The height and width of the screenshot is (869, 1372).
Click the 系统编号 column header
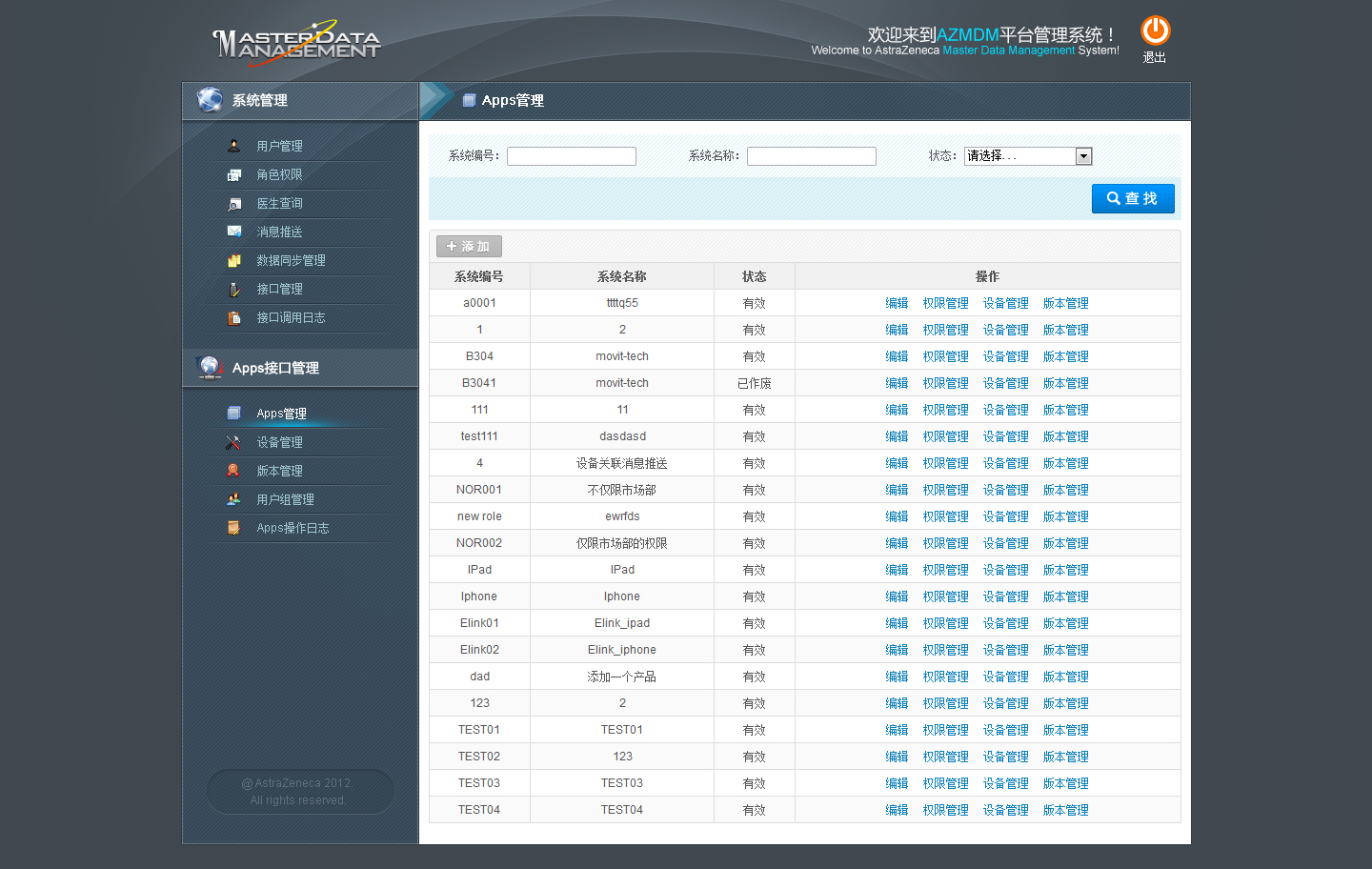(479, 276)
